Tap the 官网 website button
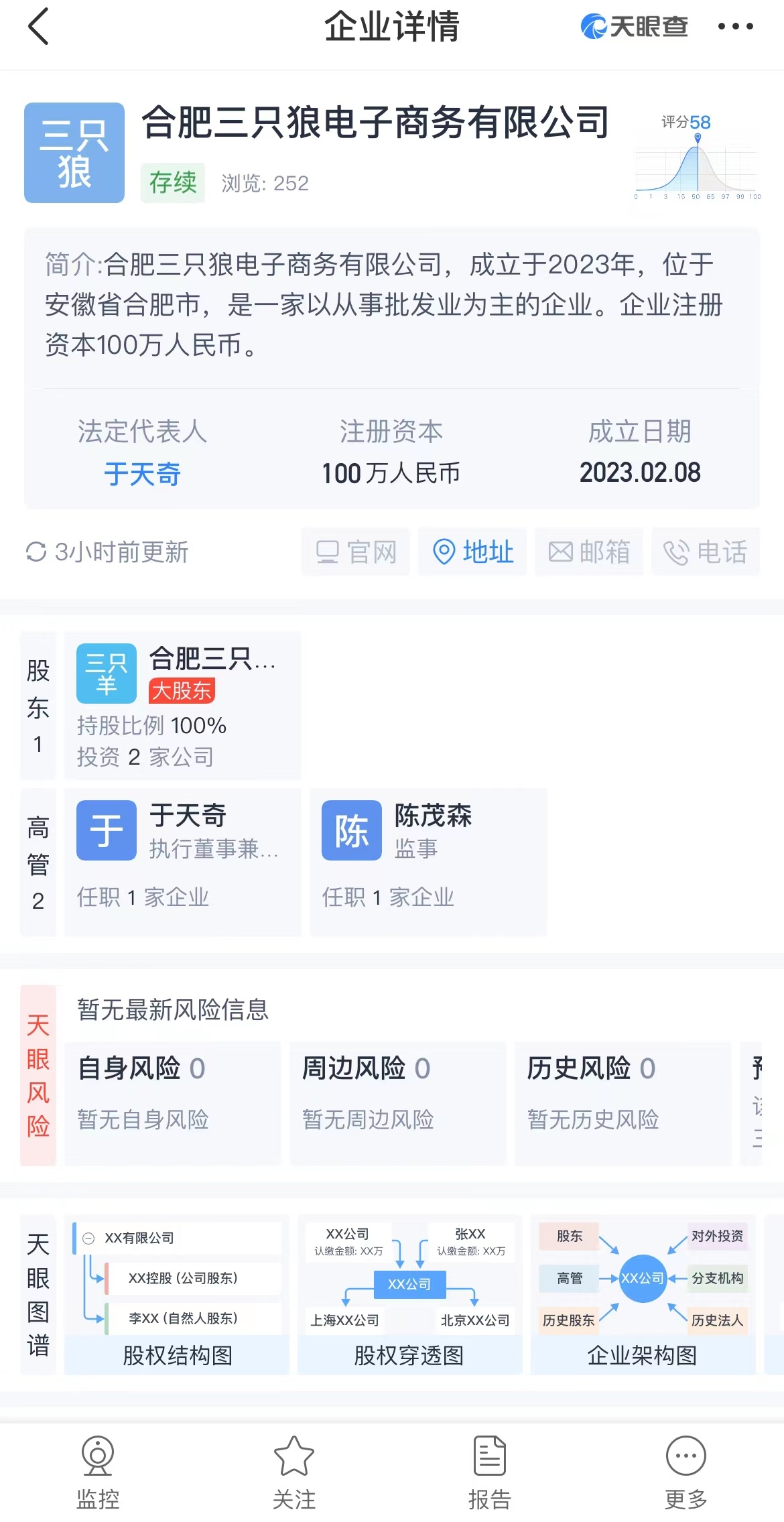The image size is (784, 1522). click(x=356, y=552)
